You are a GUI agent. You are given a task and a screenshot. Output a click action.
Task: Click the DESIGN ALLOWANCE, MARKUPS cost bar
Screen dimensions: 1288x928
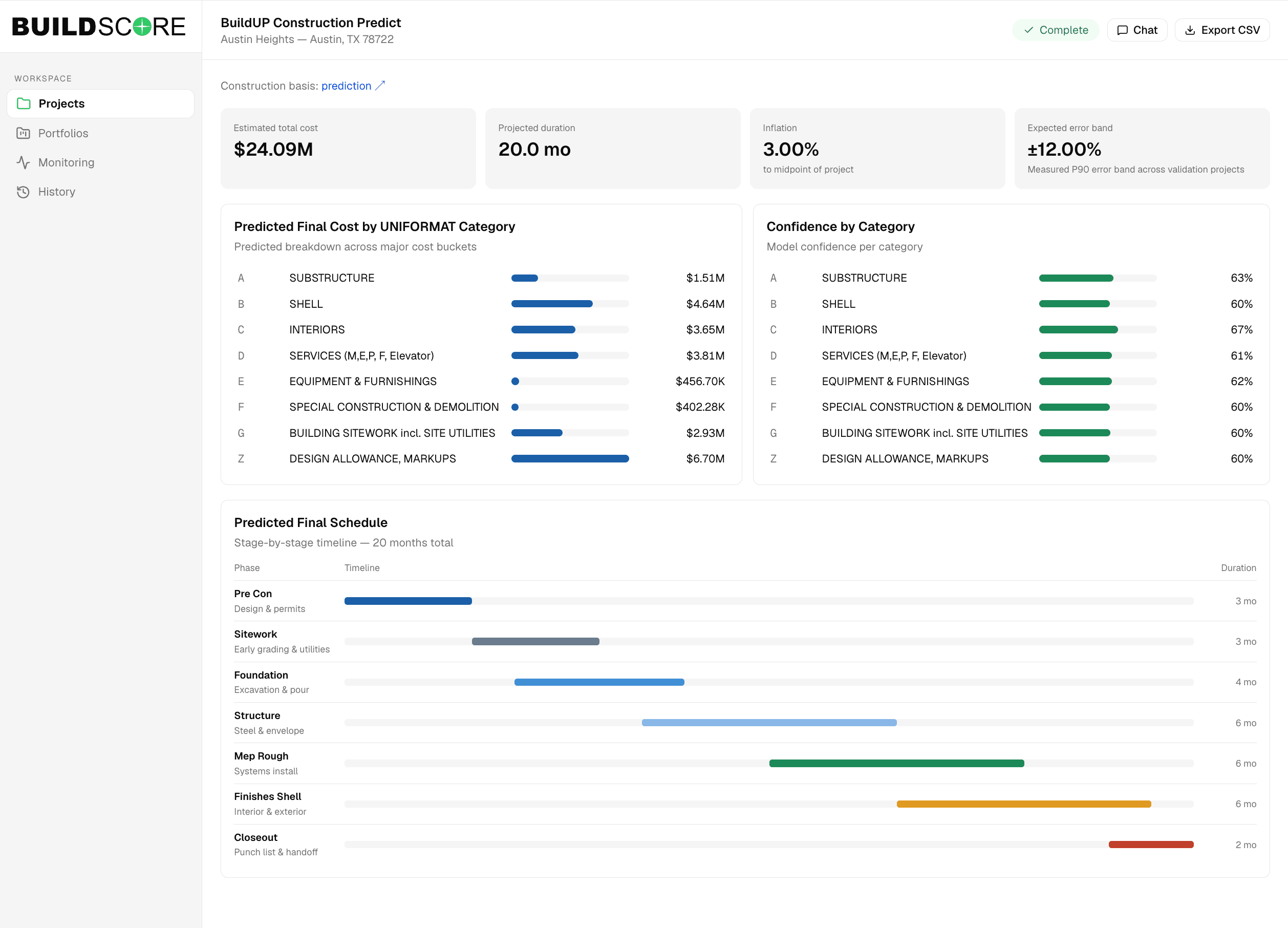(570, 458)
